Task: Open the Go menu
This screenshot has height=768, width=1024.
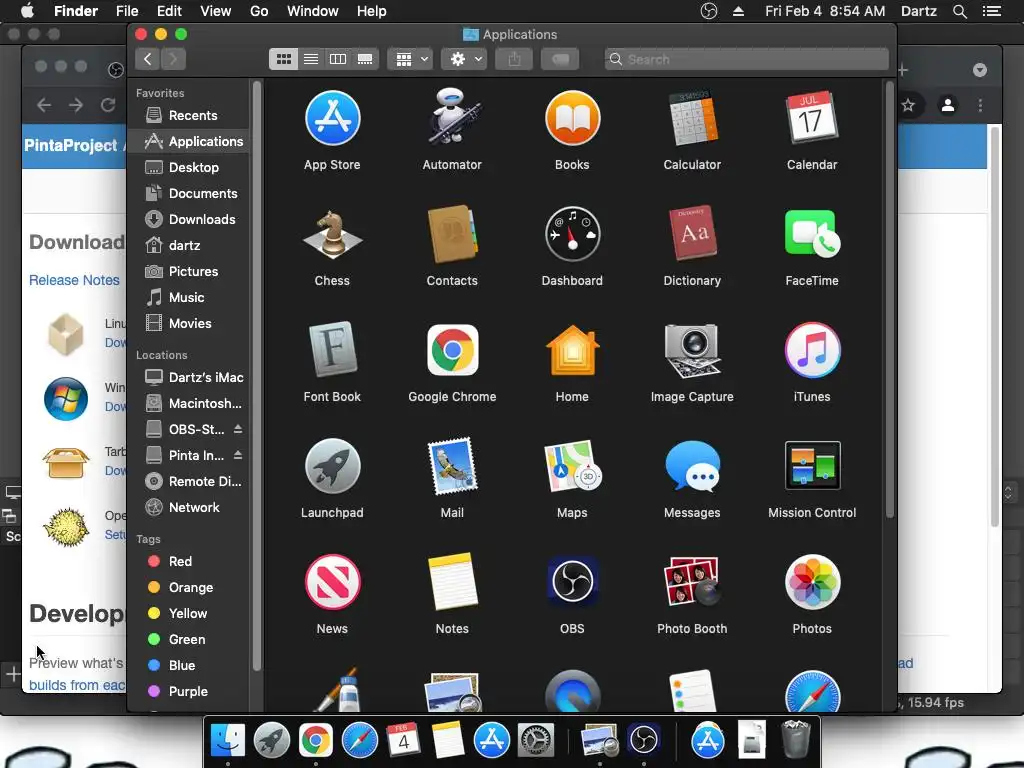Action: [259, 11]
